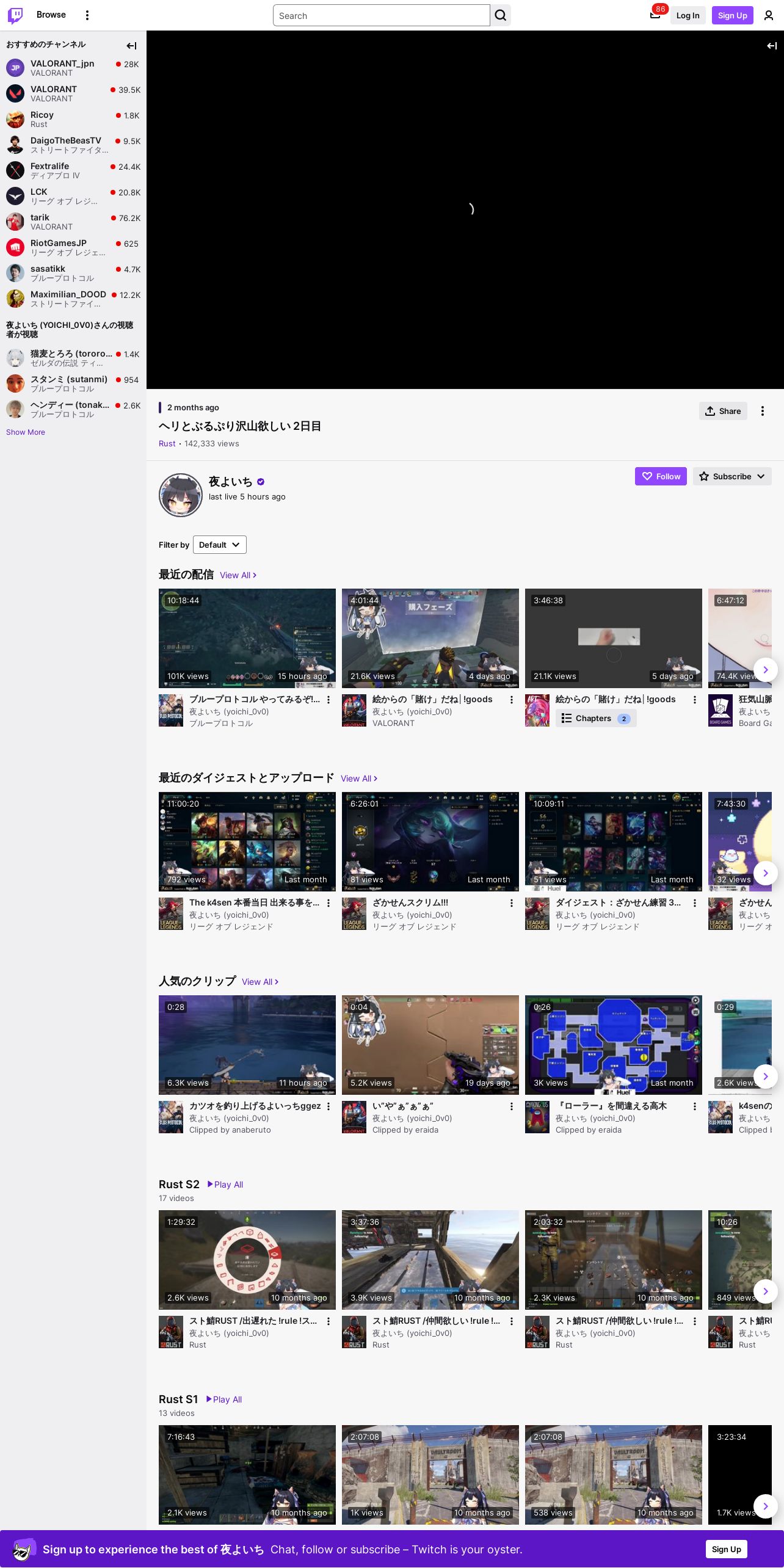Click Log In in the top bar
Image resolution: width=784 pixels, height=1568 pixels.
coord(688,15)
